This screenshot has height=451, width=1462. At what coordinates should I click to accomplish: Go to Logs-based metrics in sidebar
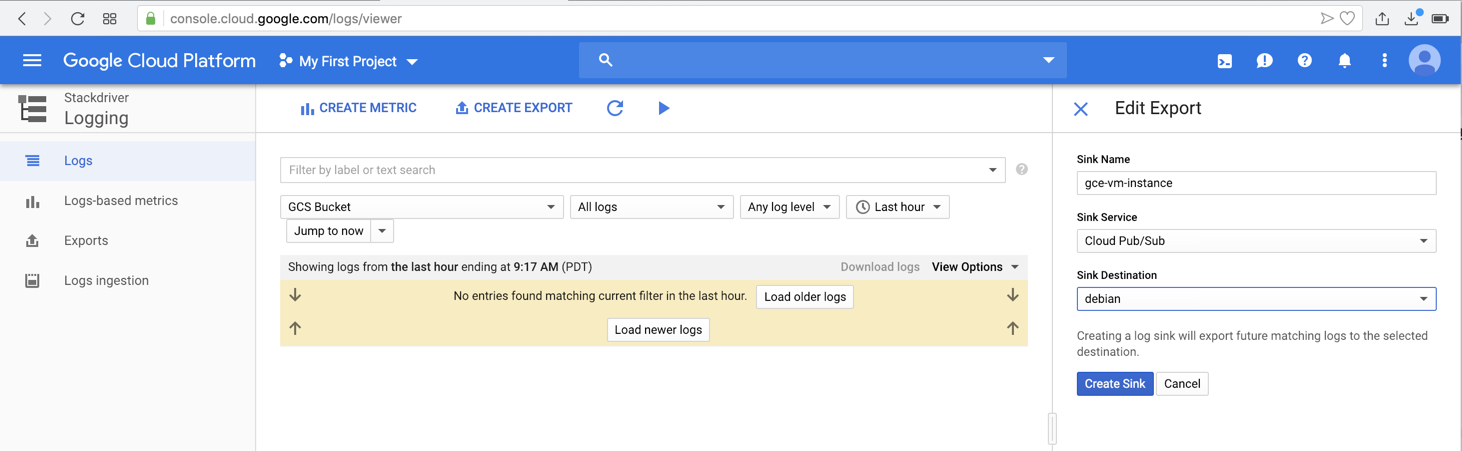coord(120,201)
